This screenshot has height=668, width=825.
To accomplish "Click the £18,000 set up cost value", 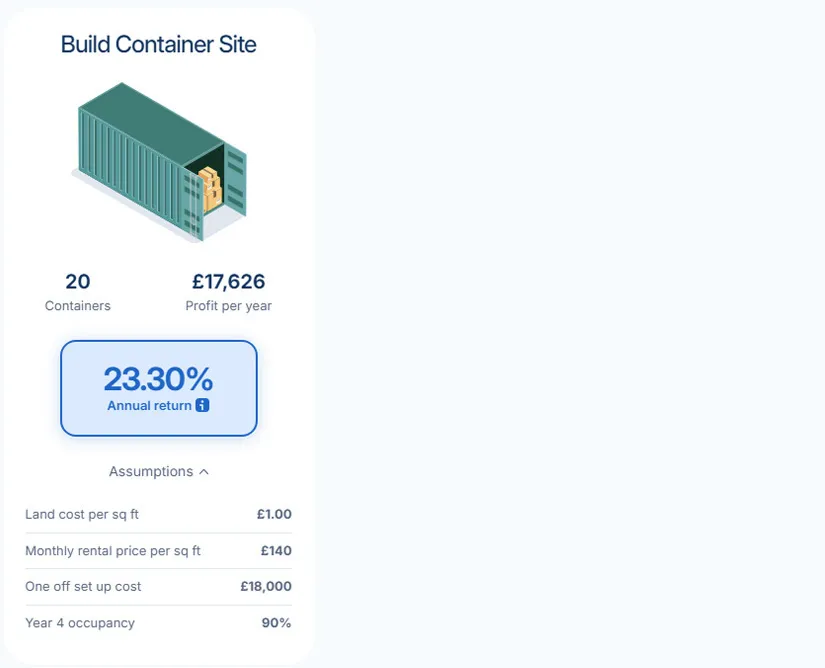I will (x=266, y=586).
